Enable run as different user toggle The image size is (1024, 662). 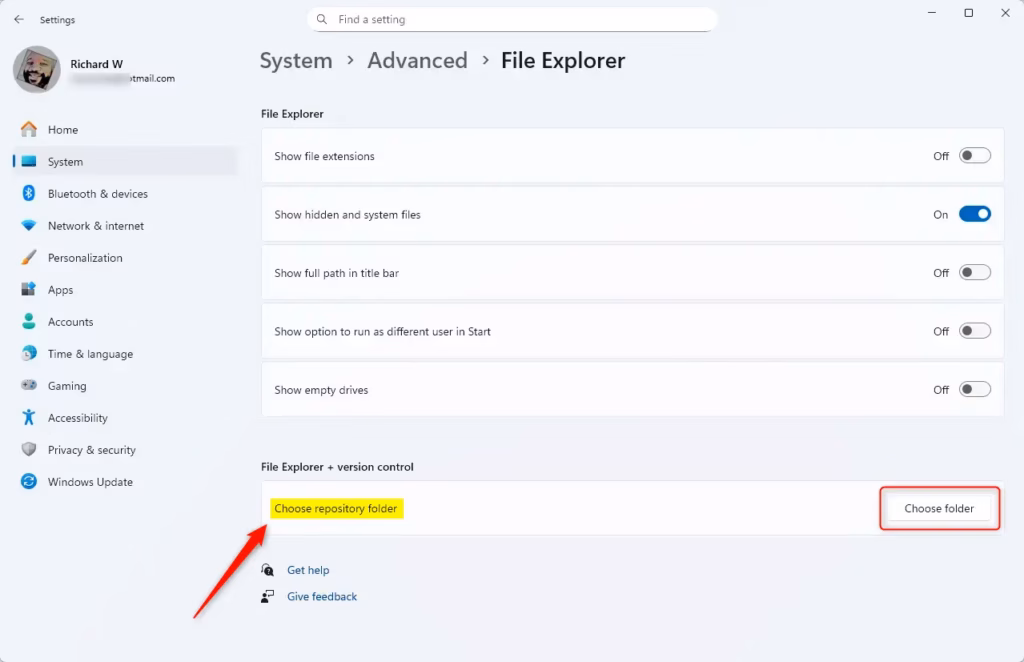(974, 331)
